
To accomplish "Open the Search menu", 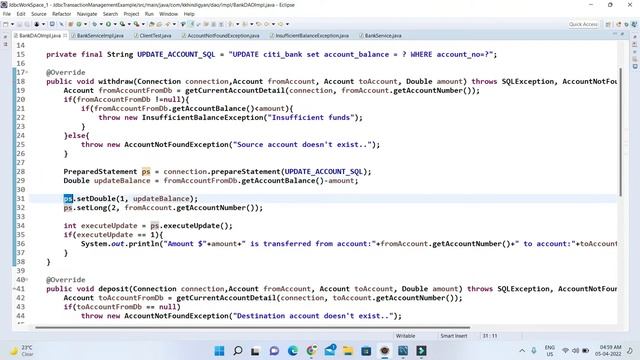I will (110, 14).
